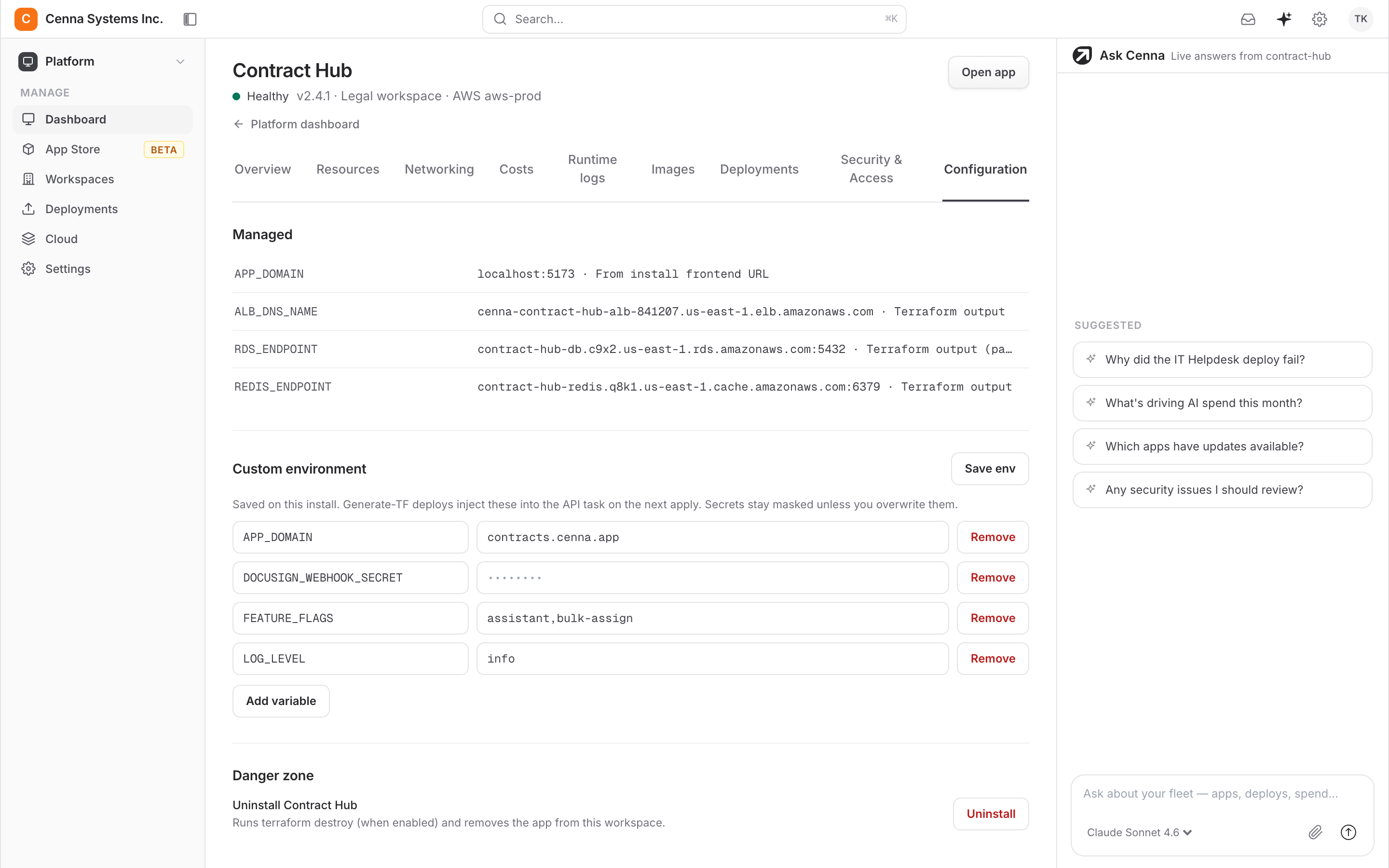Open the top-bar settings gear icon
The image size is (1389, 868).
click(1320, 19)
